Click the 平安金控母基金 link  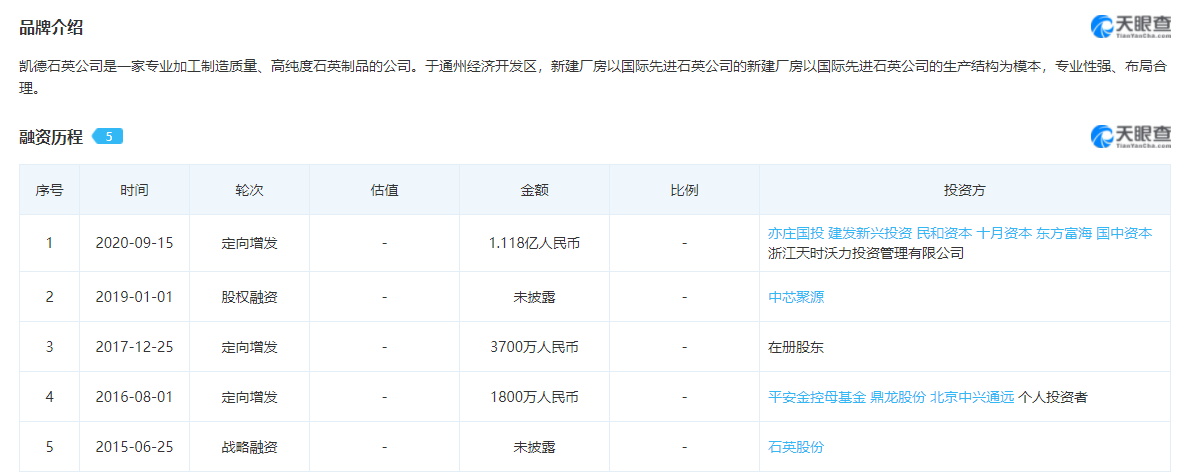[x=816, y=397]
